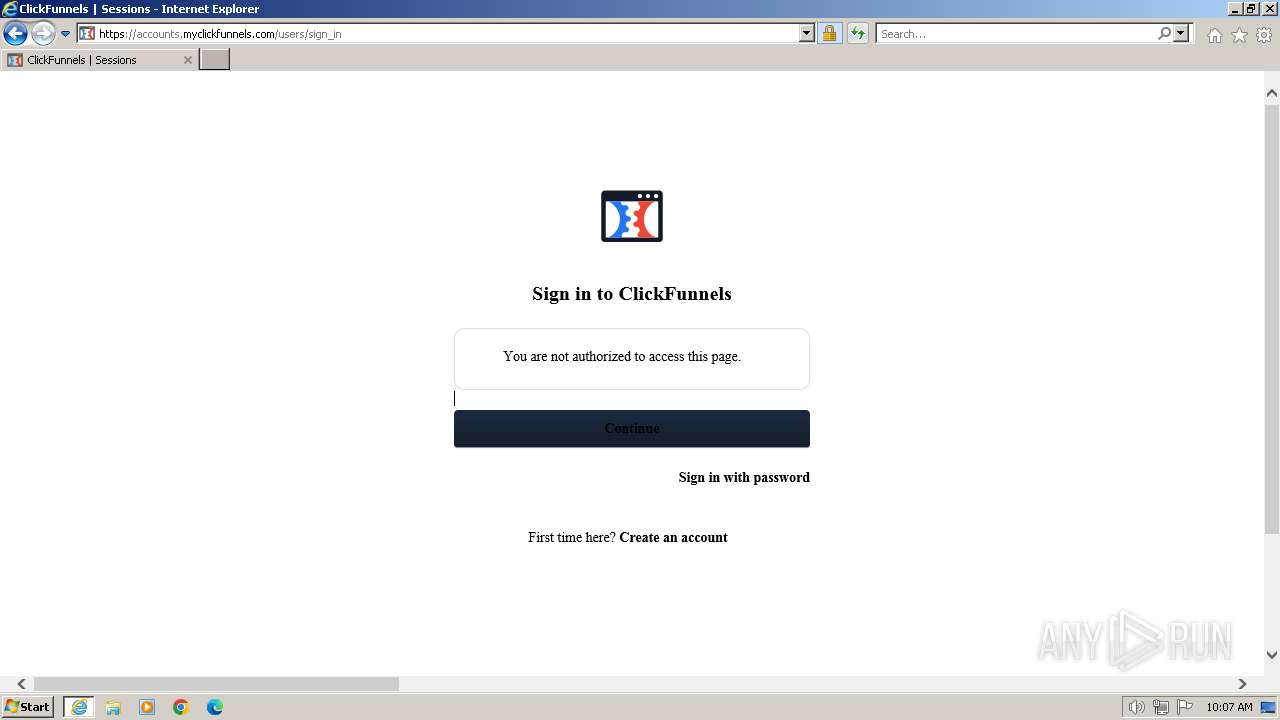Follow the Create an account link
This screenshot has height=720, width=1280.
pyautogui.click(x=673, y=537)
